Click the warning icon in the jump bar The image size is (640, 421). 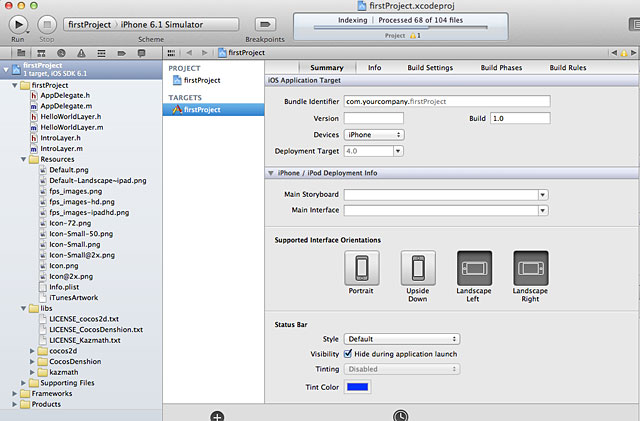pyautogui.click(x=624, y=53)
